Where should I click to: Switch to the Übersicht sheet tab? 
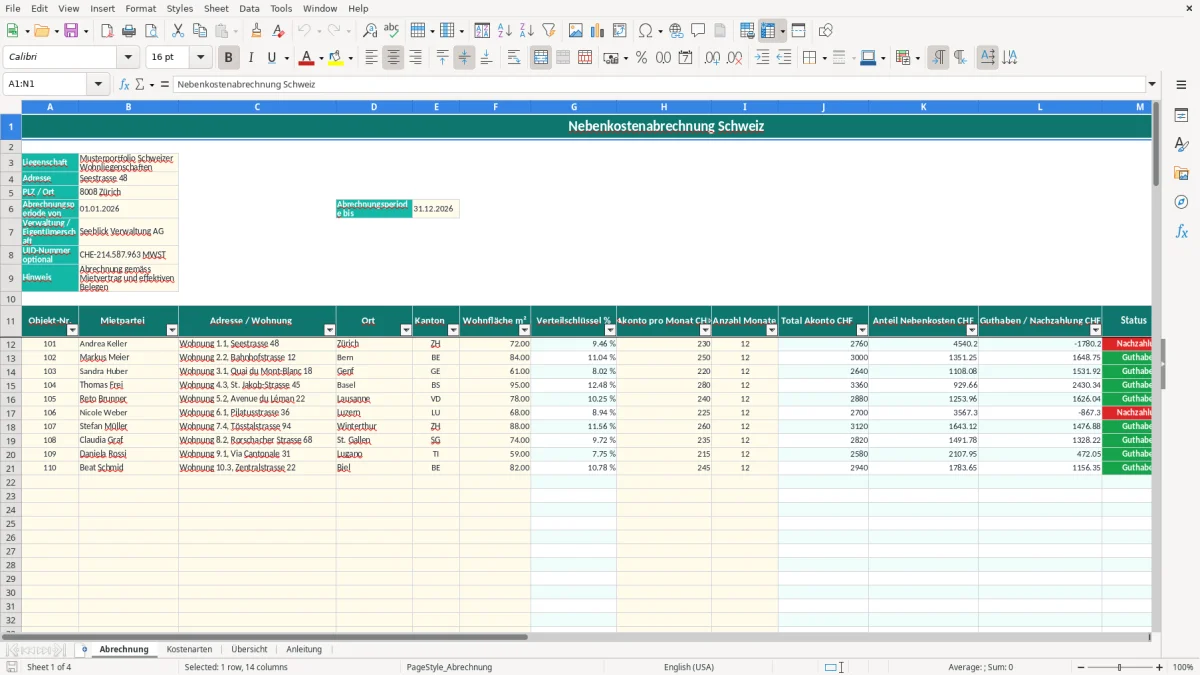(249, 649)
